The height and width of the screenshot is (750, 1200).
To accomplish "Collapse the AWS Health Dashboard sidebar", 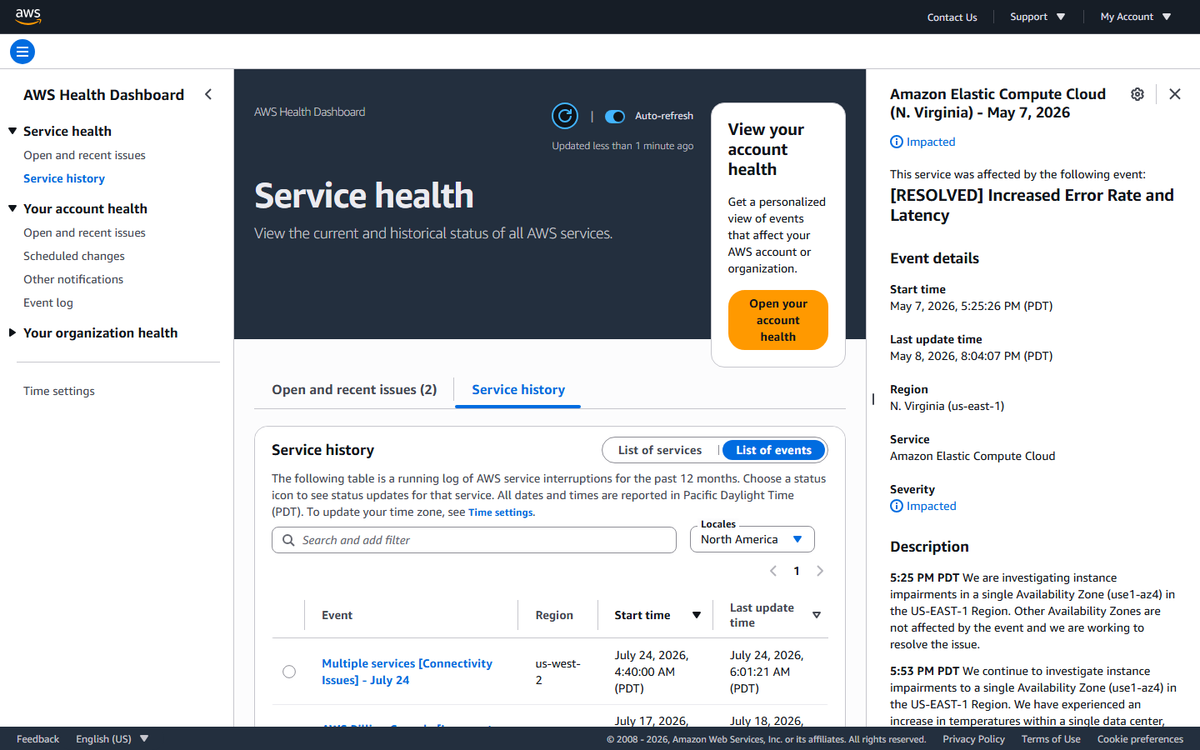I will 208,94.
